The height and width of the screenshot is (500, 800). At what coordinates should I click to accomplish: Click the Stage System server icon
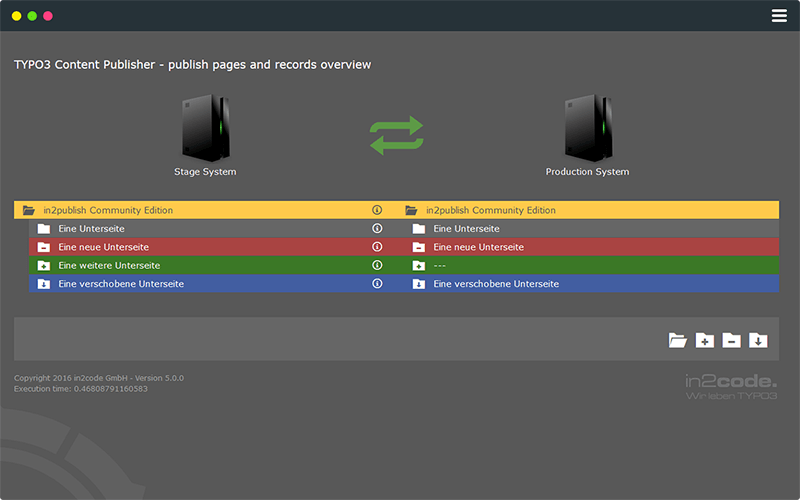coord(206,128)
